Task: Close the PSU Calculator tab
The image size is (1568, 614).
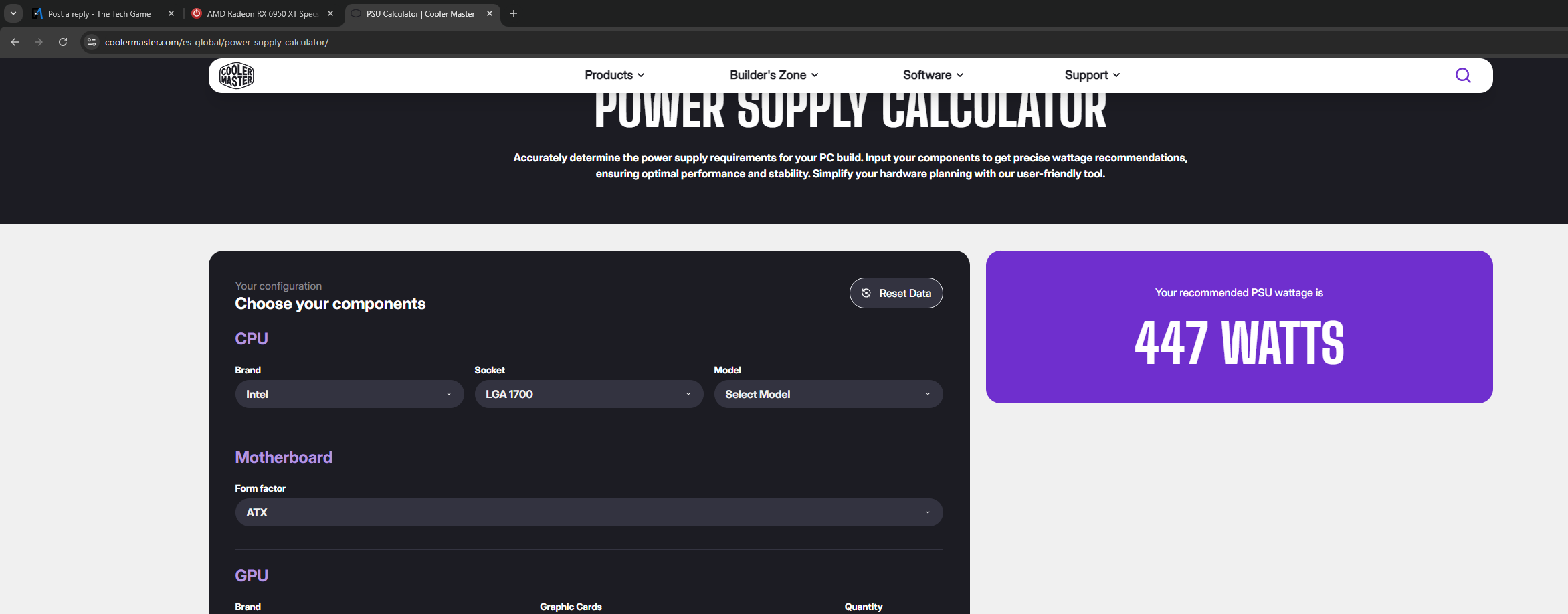Action: pos(490,13)
